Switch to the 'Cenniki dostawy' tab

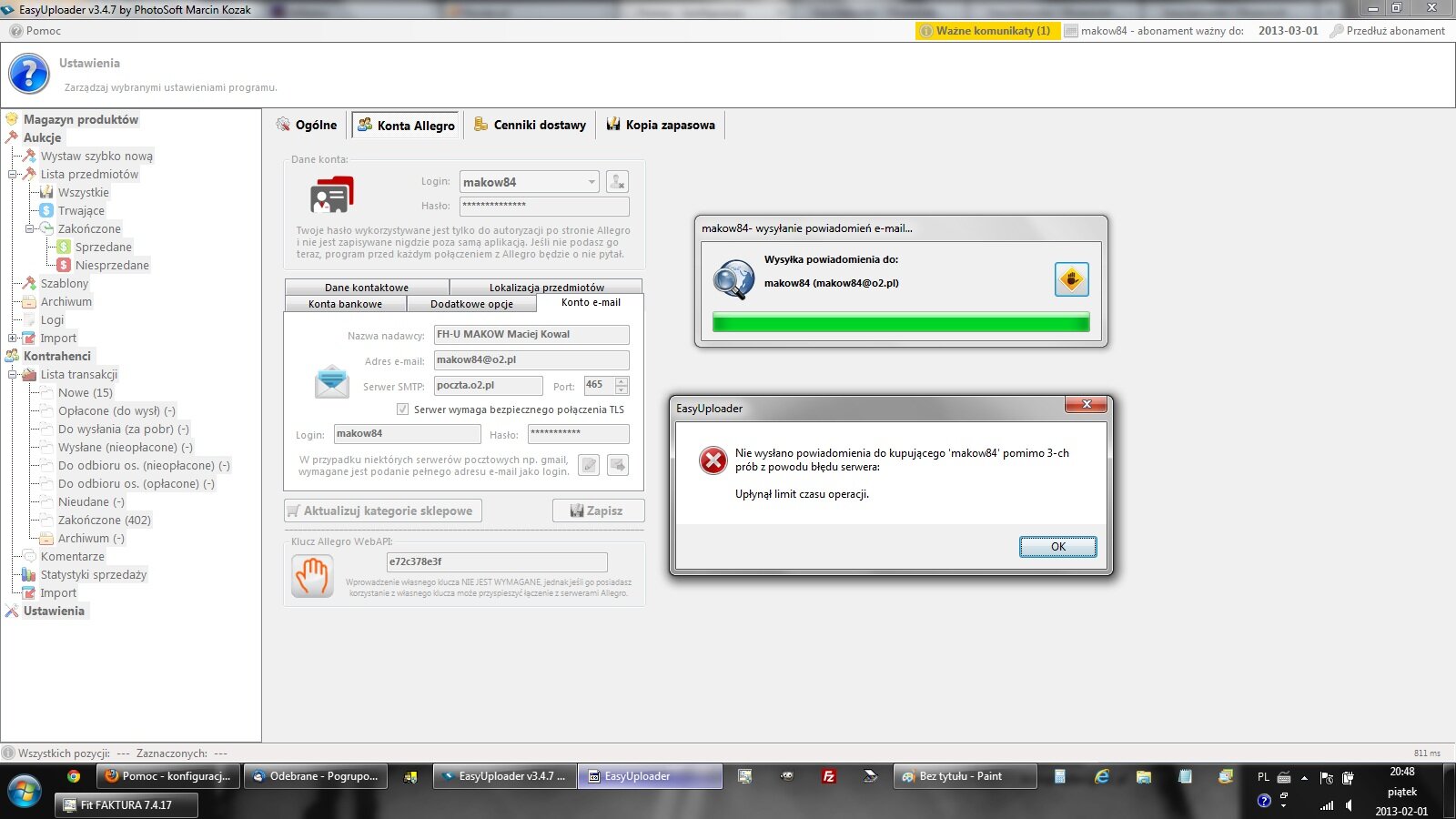[x=531, y=125]
